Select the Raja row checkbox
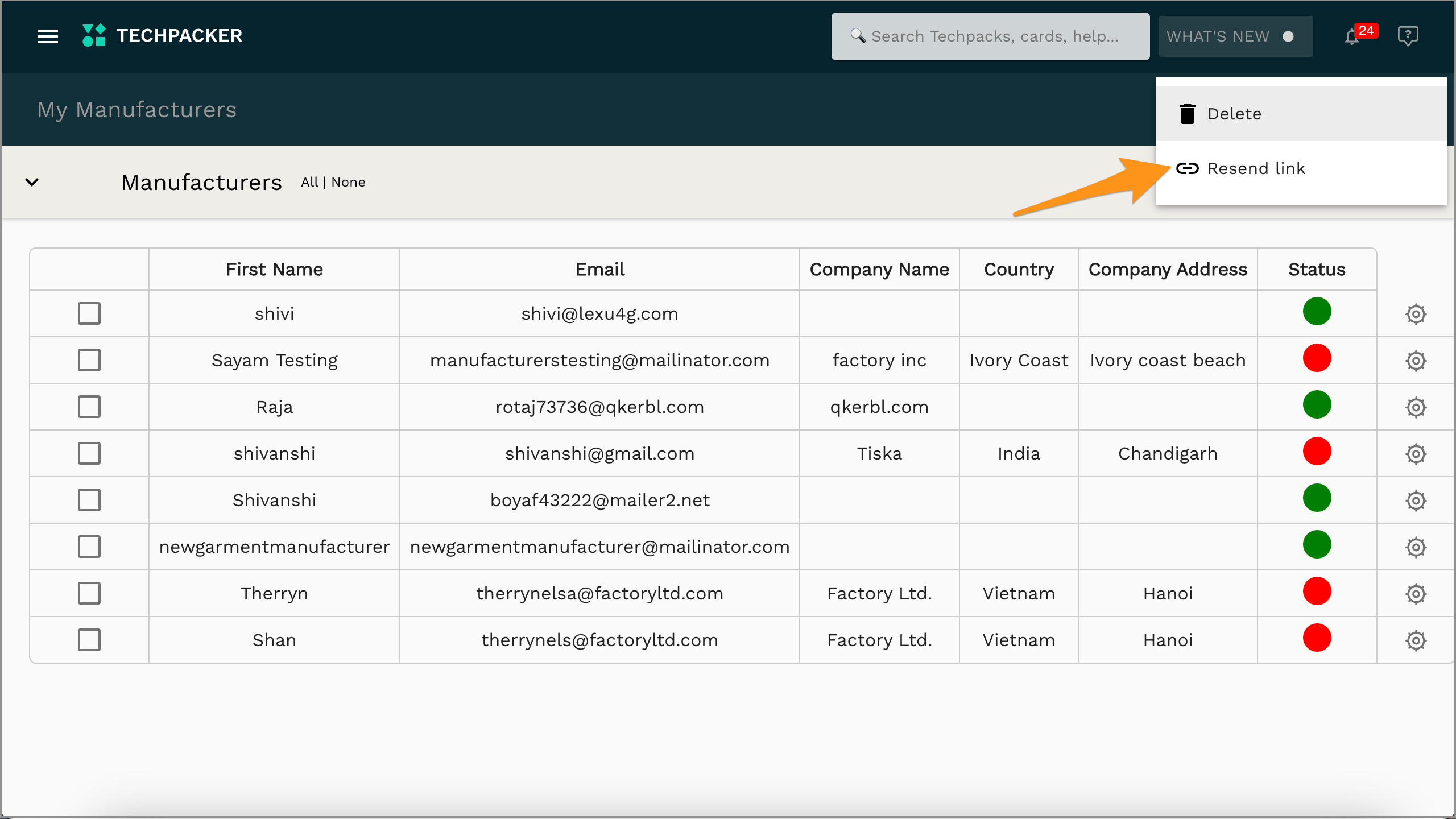1456x819 pixels. pos(89,407)
